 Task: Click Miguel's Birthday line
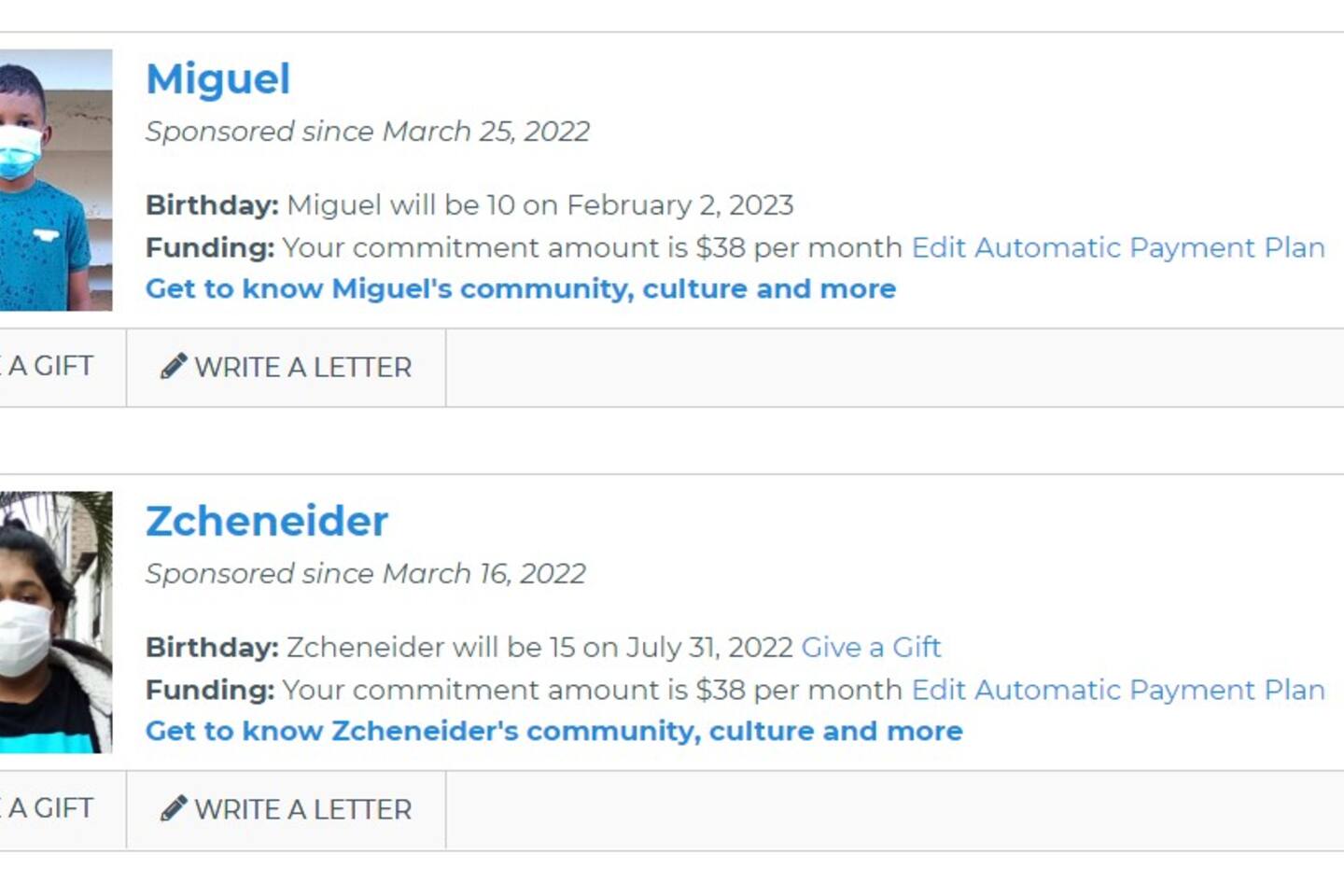click(469, 205)
